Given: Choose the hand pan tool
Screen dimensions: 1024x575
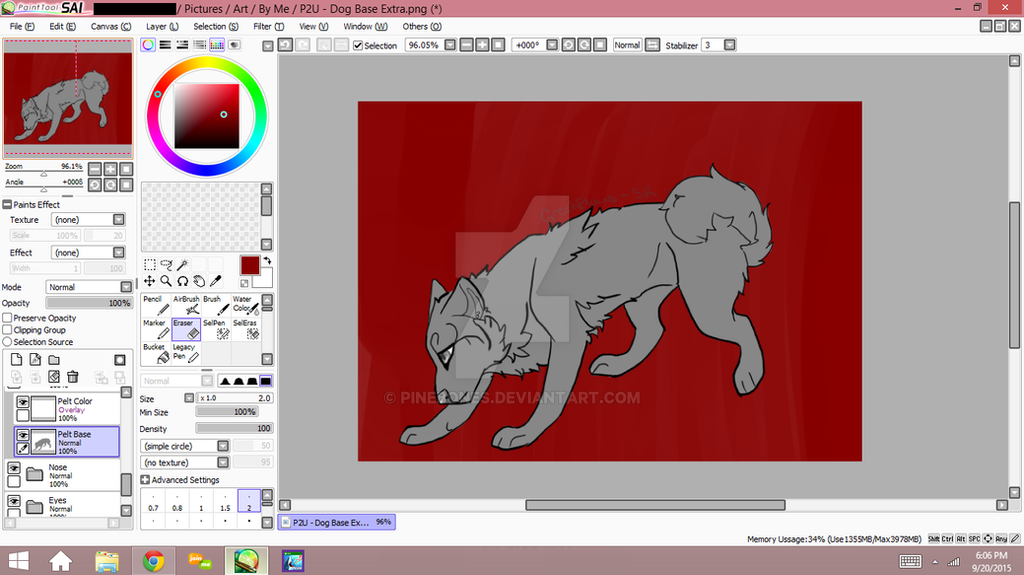Looking at the screenshot, I should [199, 281].
